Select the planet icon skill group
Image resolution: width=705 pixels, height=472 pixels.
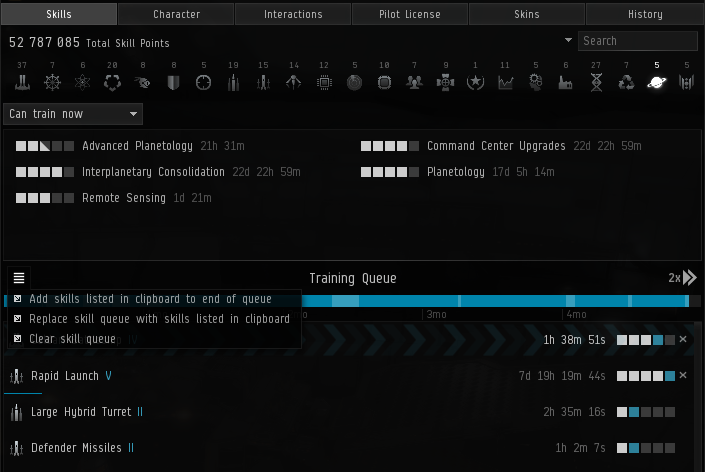click(656, 82)
